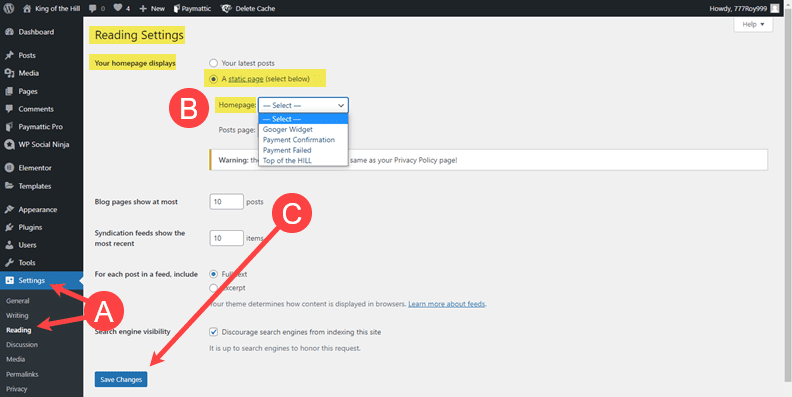This screenshot has width=792, height=397.
Task: Select A static page radio button
Action: 214,79
